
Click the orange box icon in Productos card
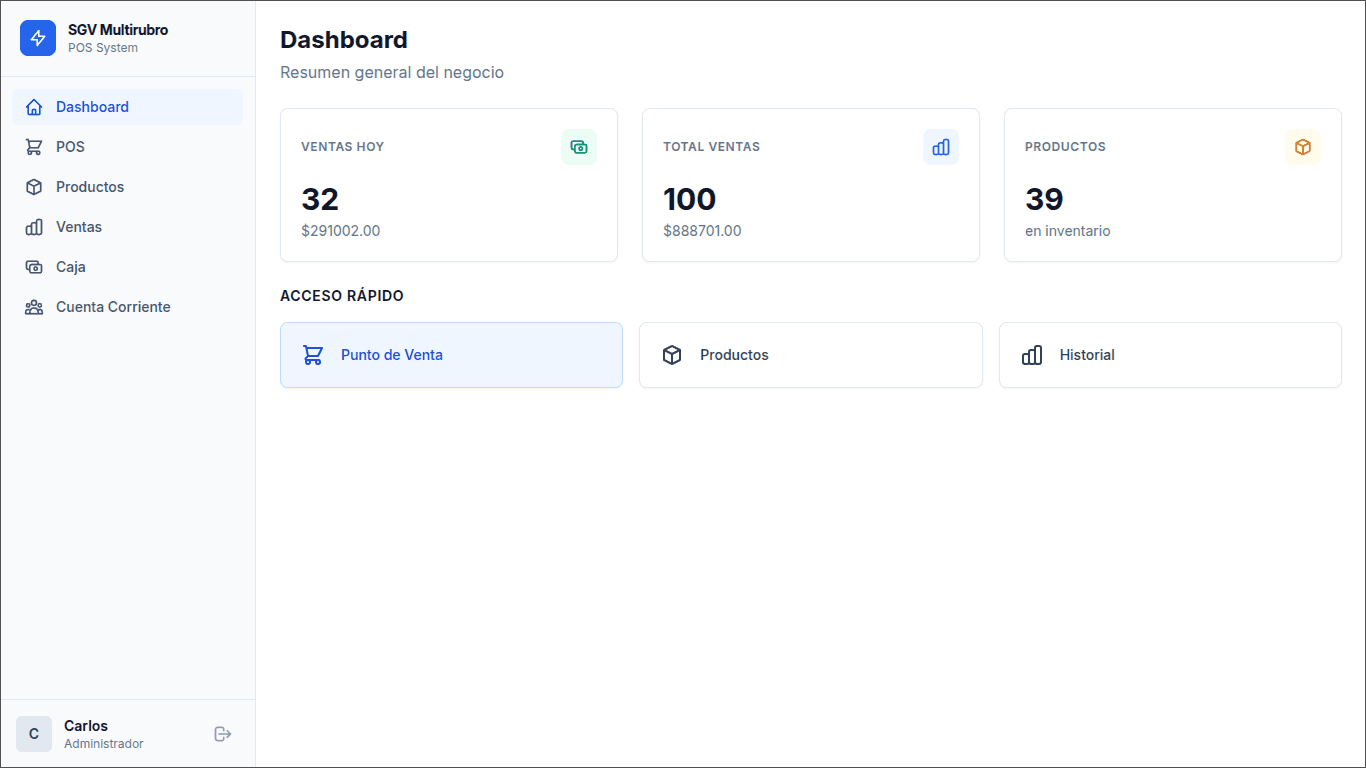click(x=1303, y=147)
